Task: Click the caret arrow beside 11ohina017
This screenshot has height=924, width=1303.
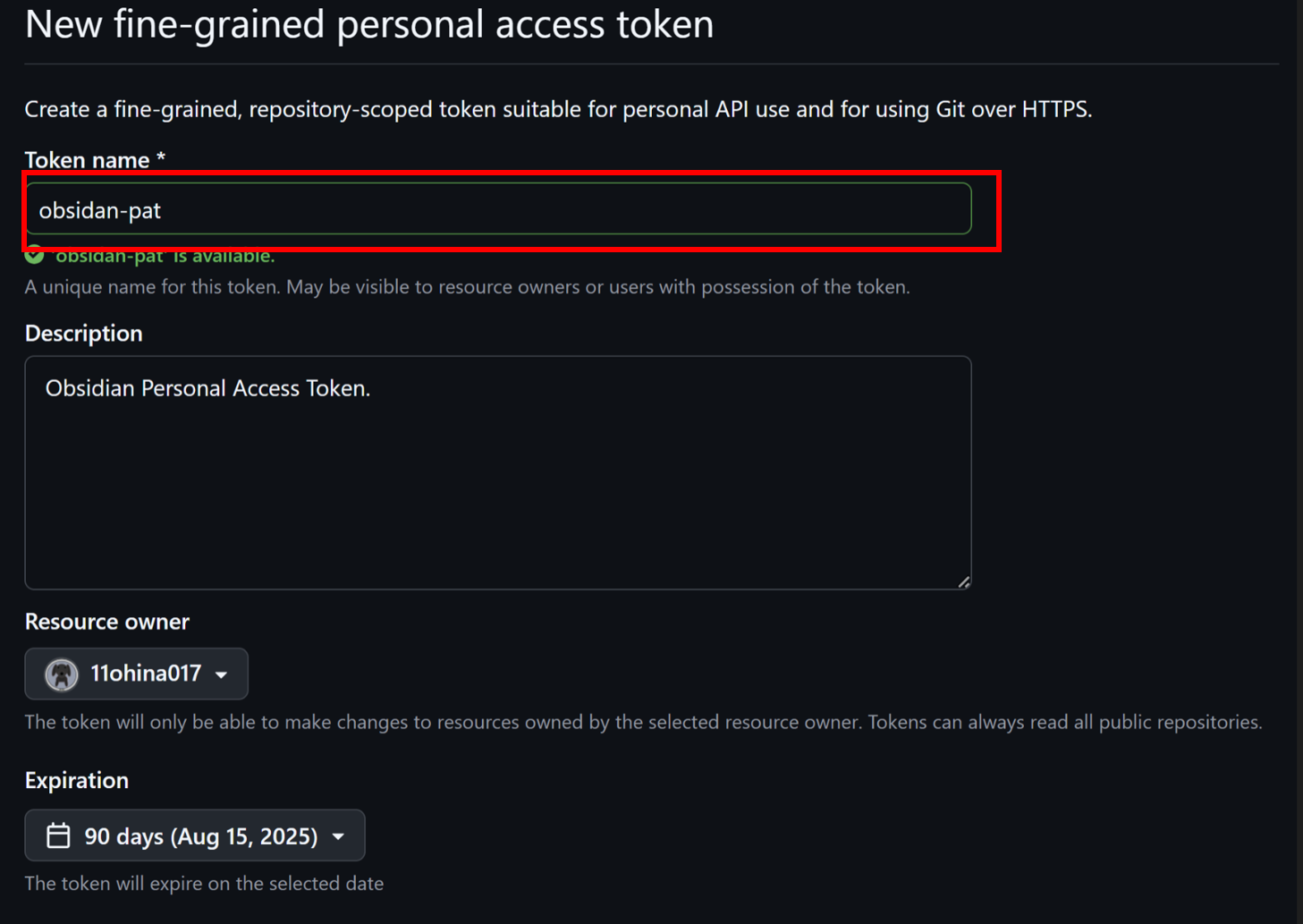Action: click(222, 675)
